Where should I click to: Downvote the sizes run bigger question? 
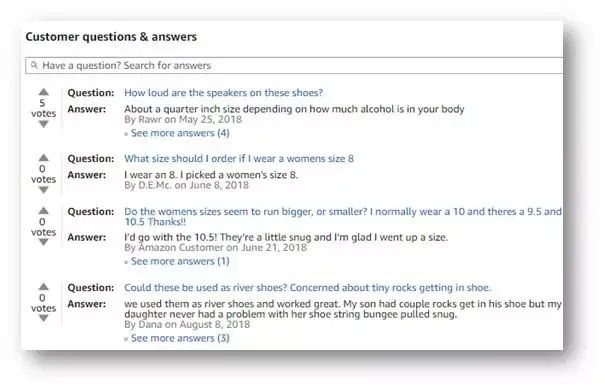[x=44, y=242]
